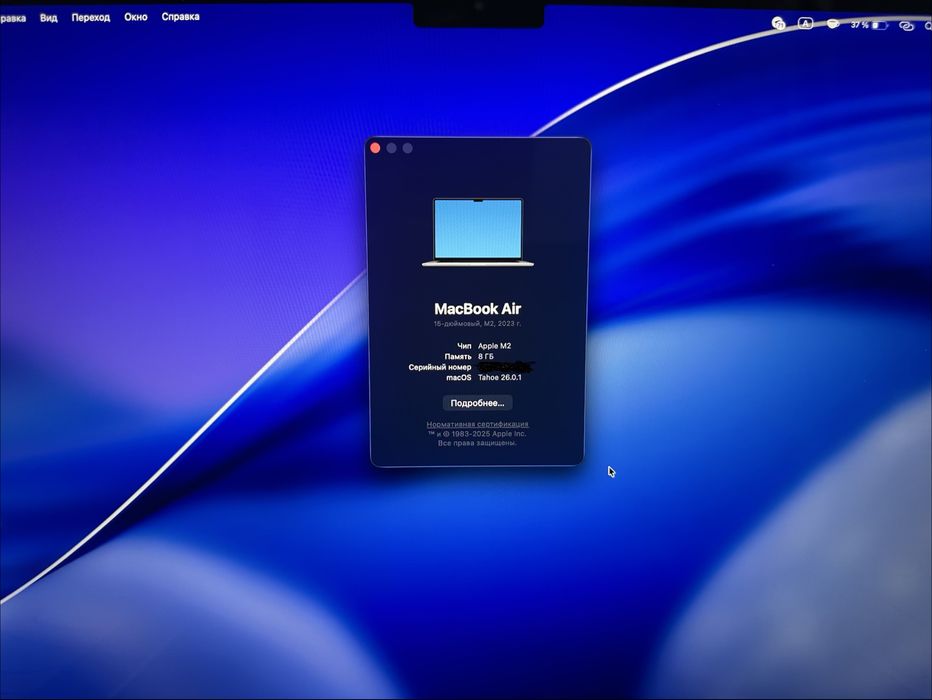Open the Переход menu
Screen dimensions: 932x700
pyautogui.click(x=90, y=18)
